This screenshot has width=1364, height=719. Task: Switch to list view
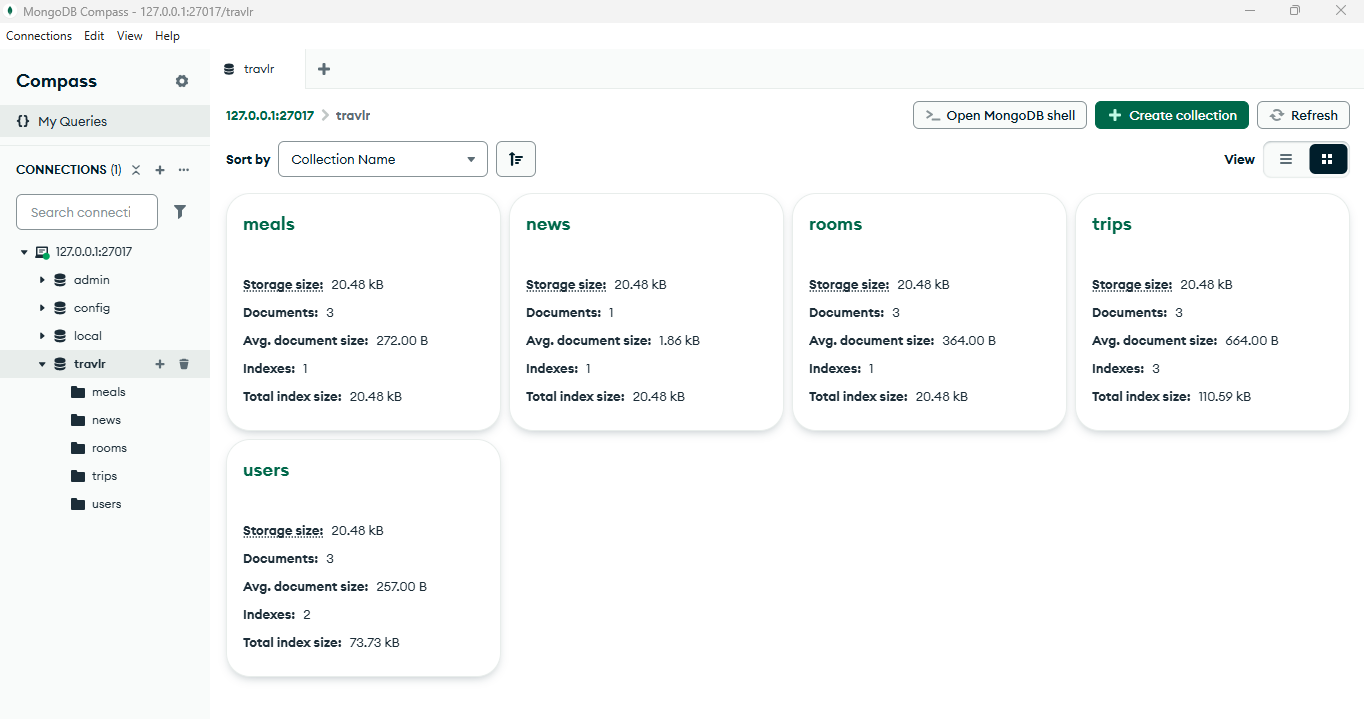[1286, 159]
